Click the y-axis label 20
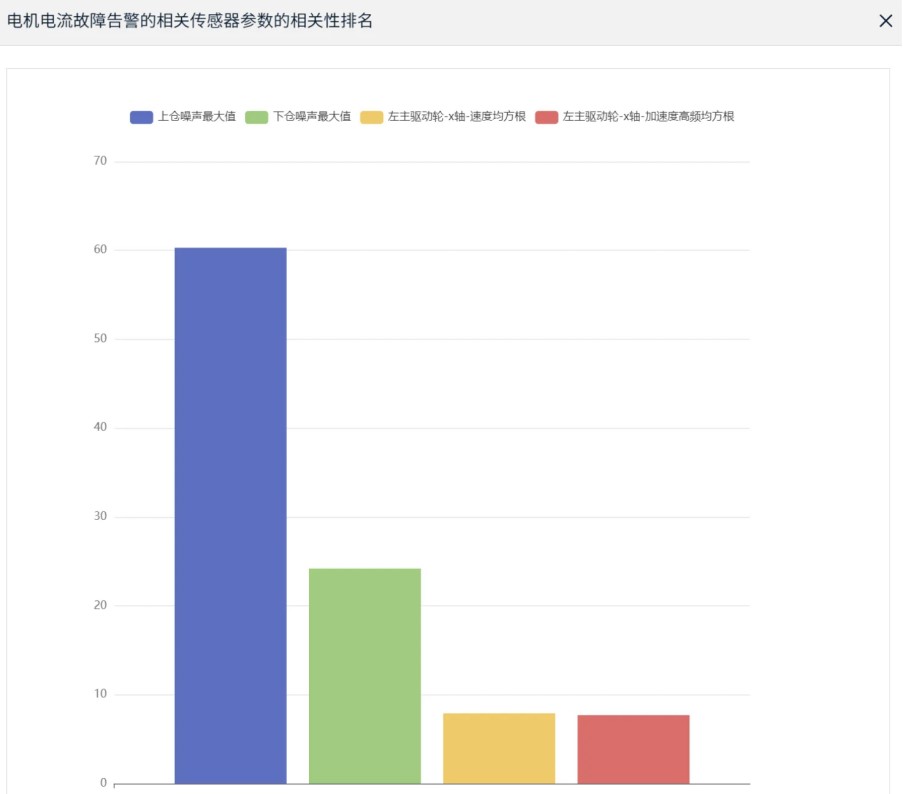The width and height of the screenshot is (903, 794). (x=100, y=606)
